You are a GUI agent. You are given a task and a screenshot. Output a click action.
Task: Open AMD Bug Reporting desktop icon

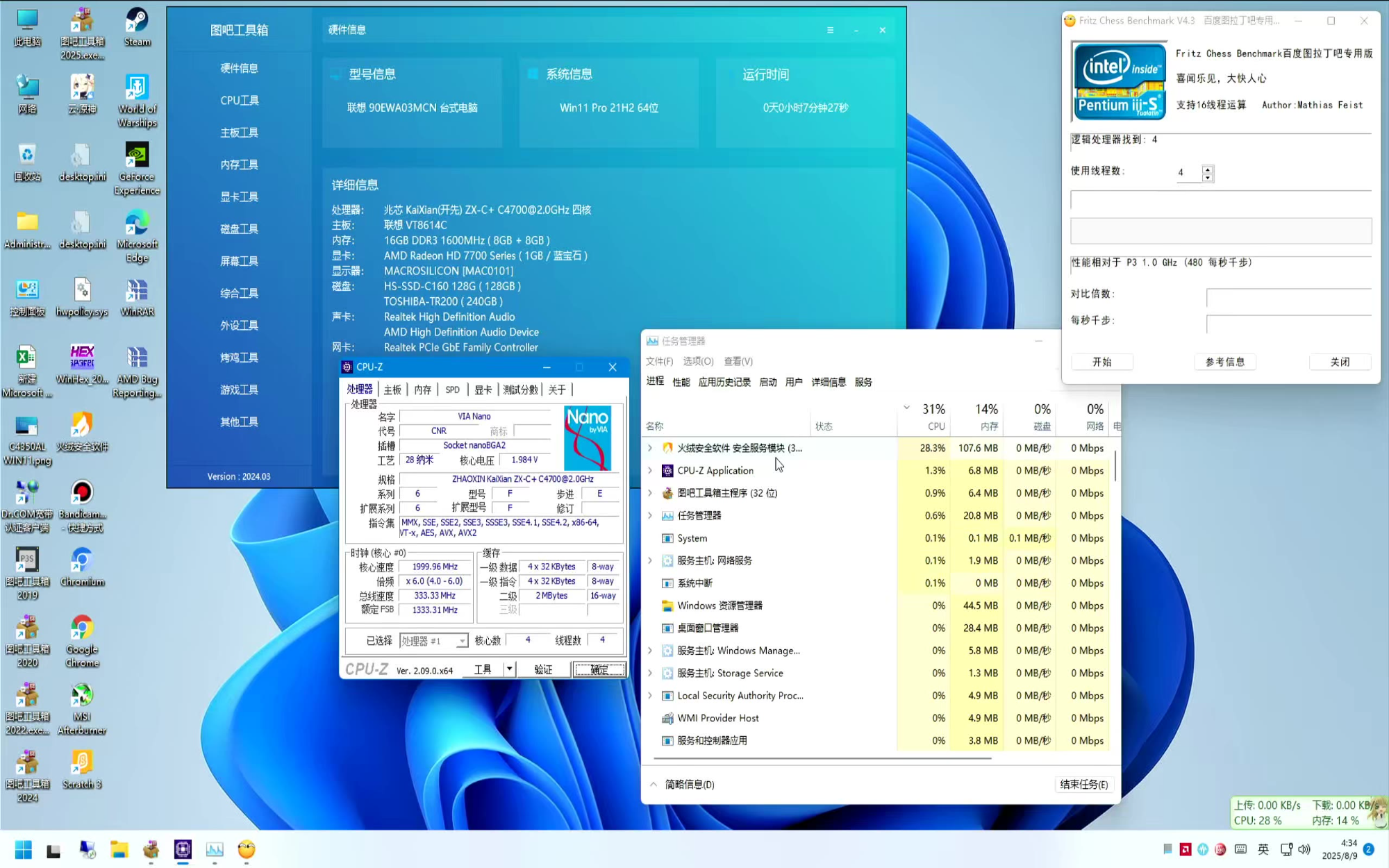tap(137, 372)
